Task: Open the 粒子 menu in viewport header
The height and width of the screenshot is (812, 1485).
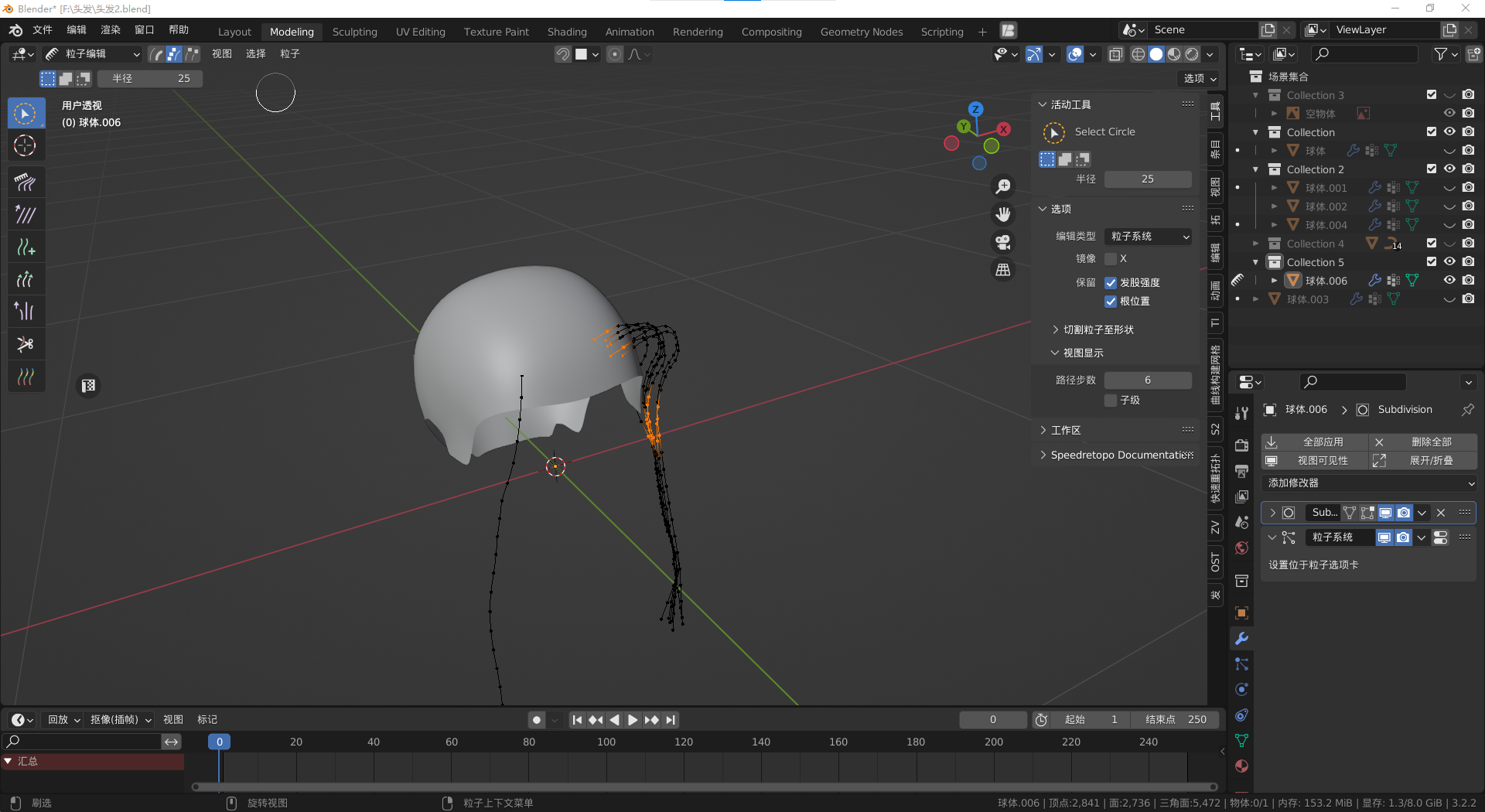Action: point(290,54)
